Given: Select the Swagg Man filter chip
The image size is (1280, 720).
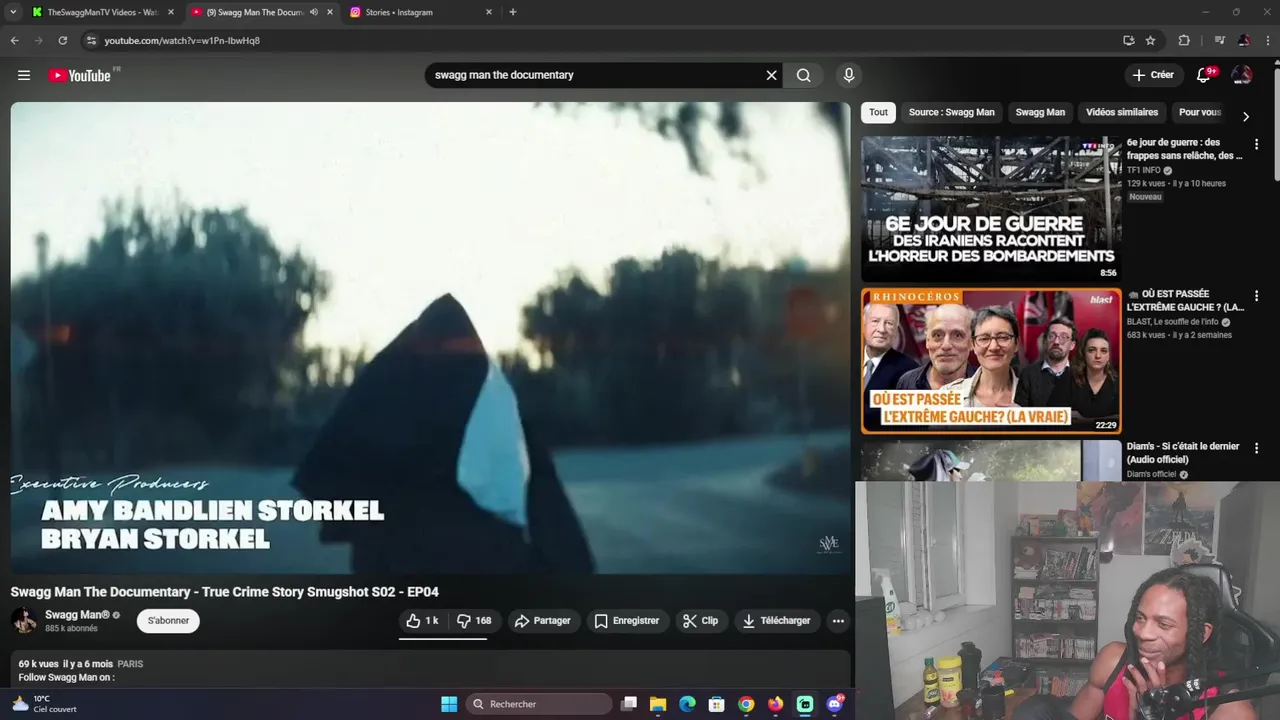Looking at the screenshot, I should coord(1040,112).
